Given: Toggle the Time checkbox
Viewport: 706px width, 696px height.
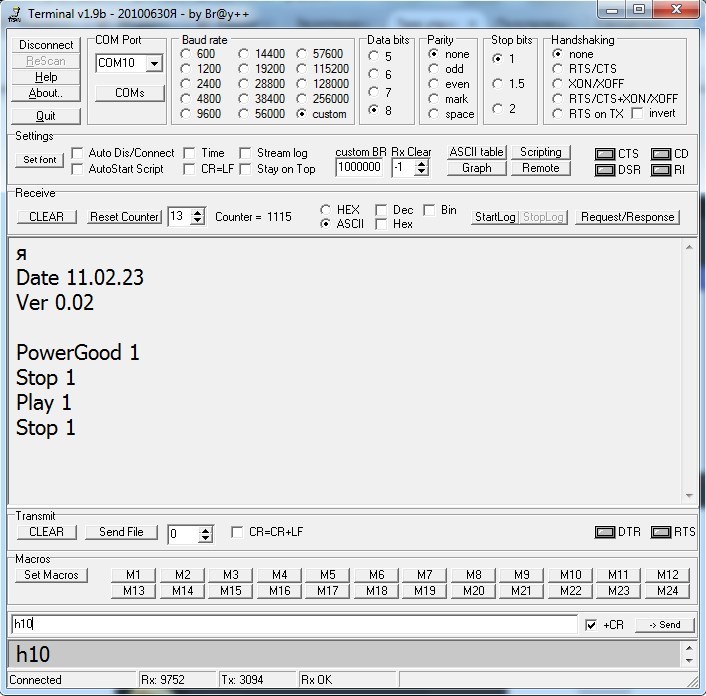Looking at the screenshot, I should point(190,153).
